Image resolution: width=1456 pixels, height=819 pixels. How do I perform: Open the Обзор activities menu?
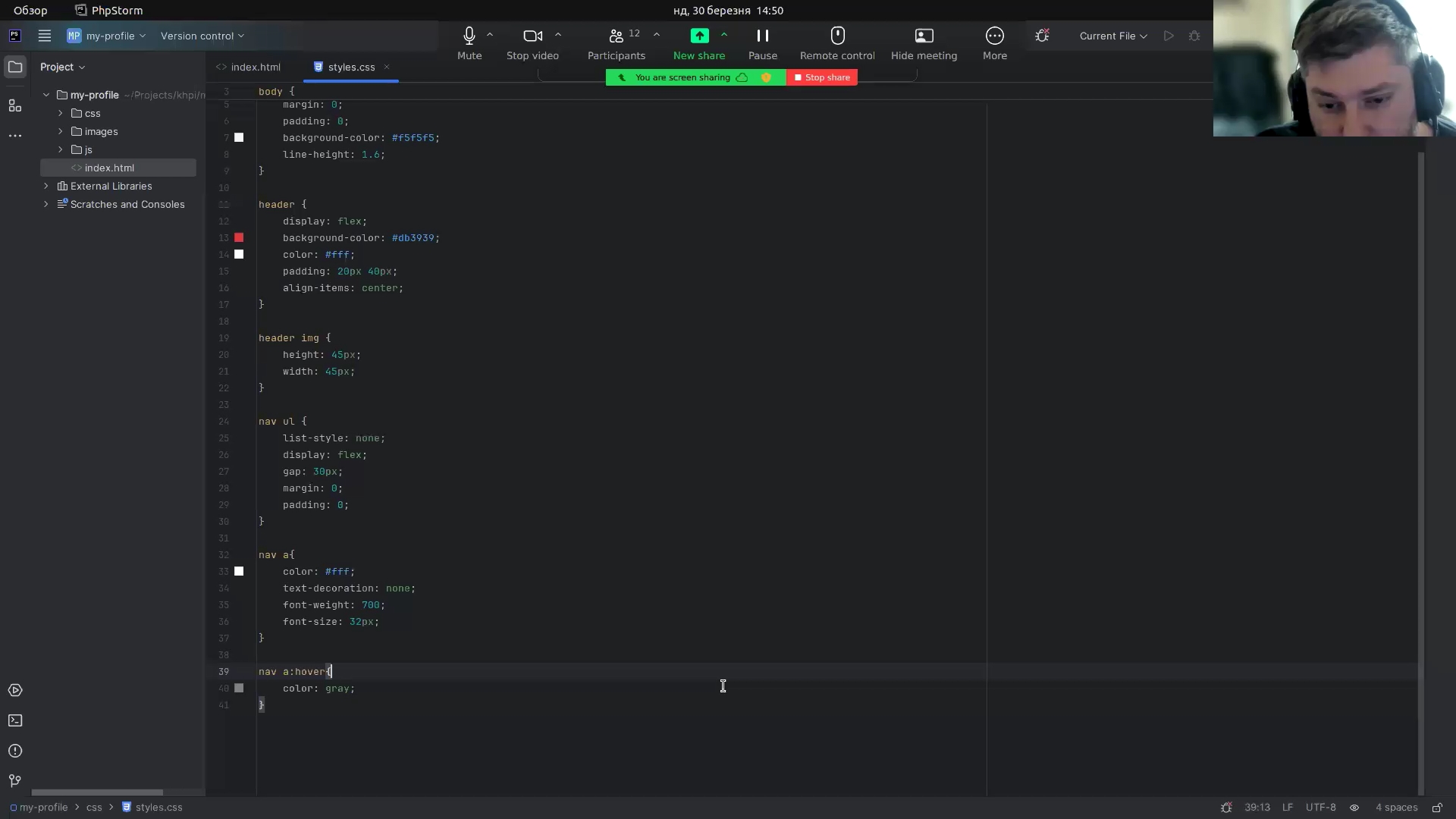[30, 11]
